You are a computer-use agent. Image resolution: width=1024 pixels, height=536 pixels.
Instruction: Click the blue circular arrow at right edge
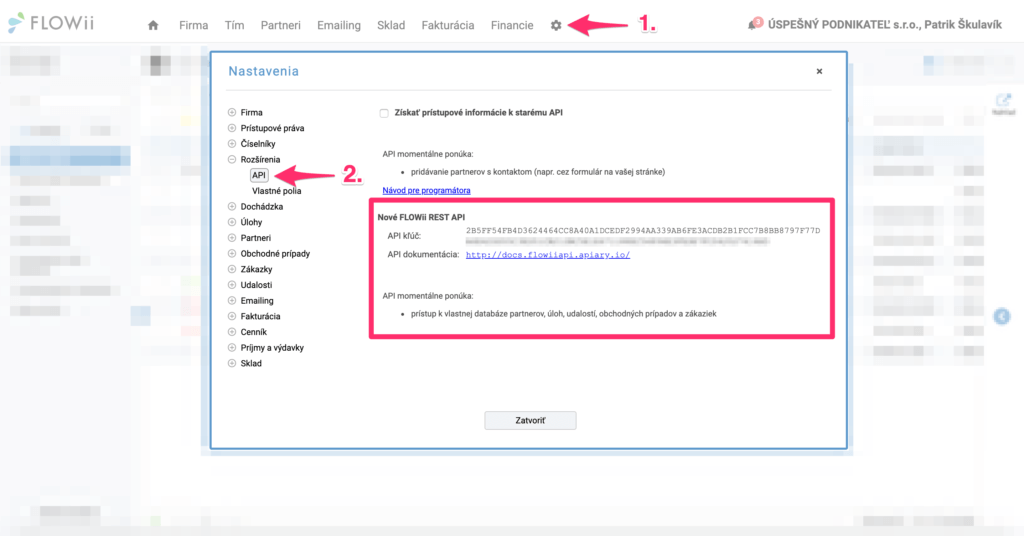(1002, 317)
